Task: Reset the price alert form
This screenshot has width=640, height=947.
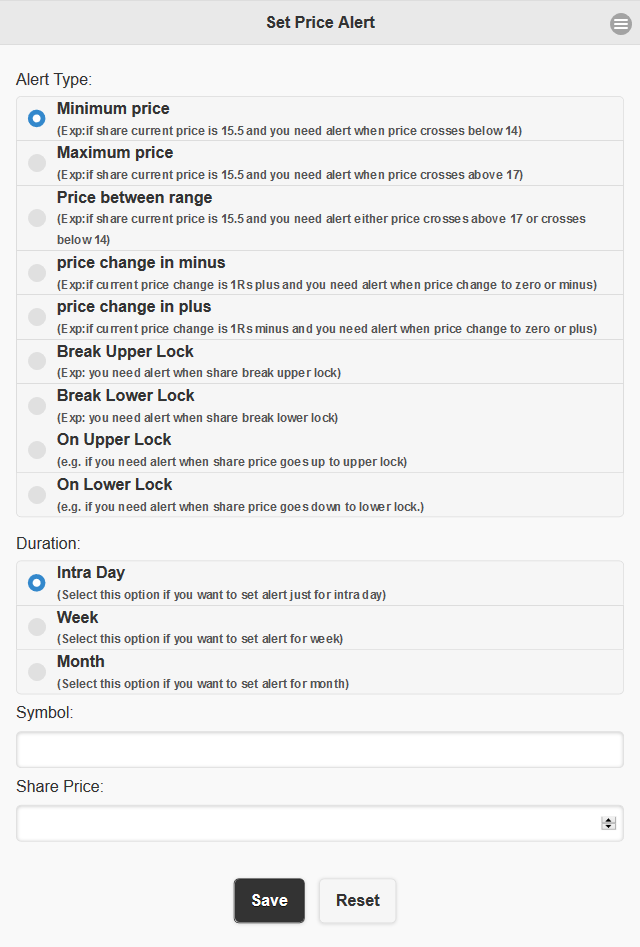Action: [357, 900]
